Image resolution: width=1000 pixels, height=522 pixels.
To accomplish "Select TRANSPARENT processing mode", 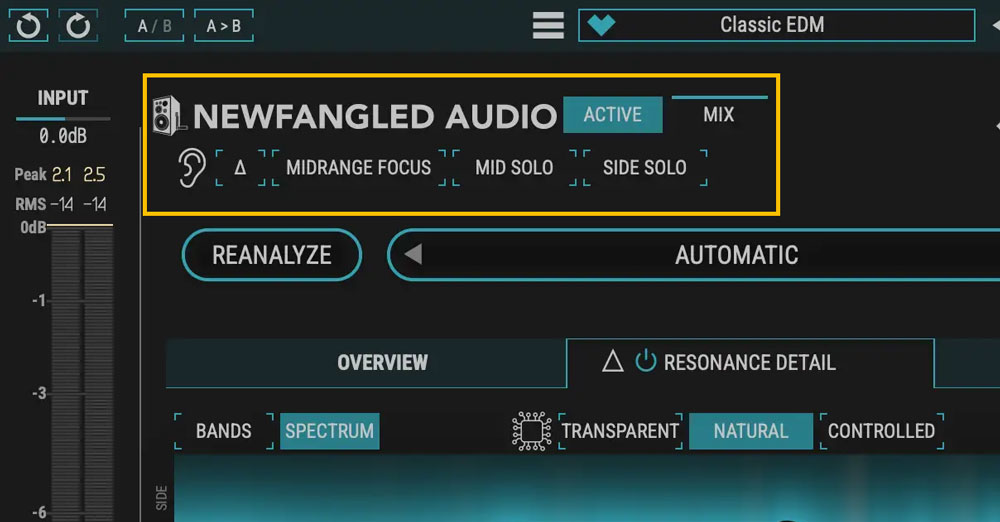I will [621, 431].
